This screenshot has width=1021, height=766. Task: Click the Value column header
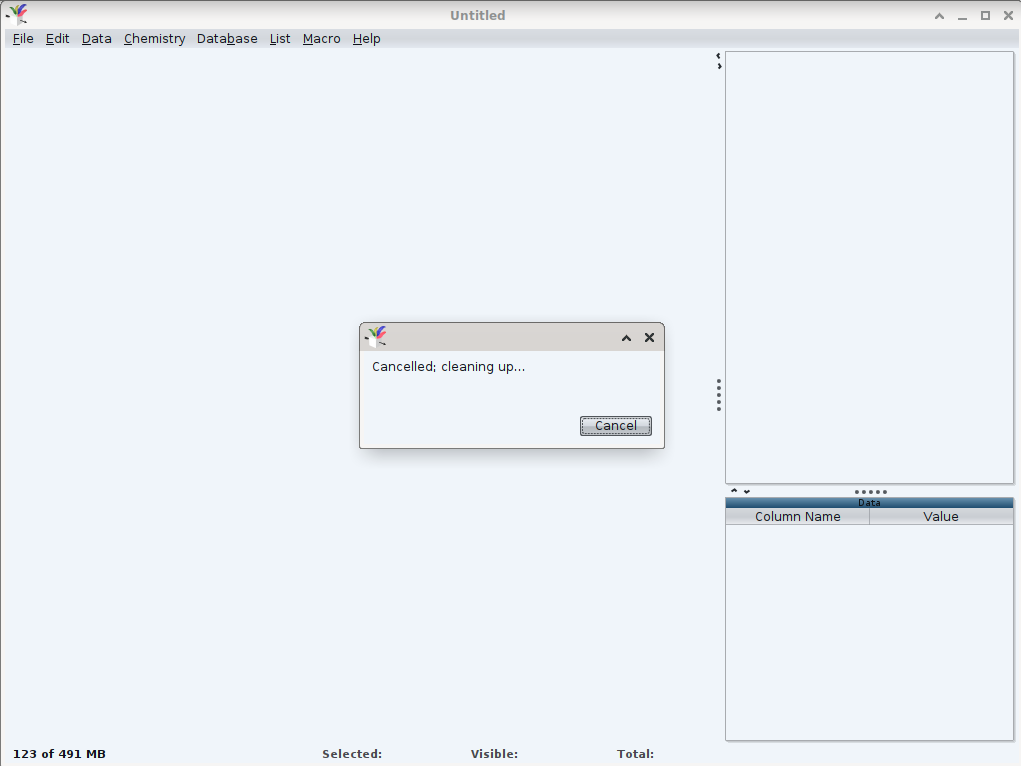click(x=940, y=517)
